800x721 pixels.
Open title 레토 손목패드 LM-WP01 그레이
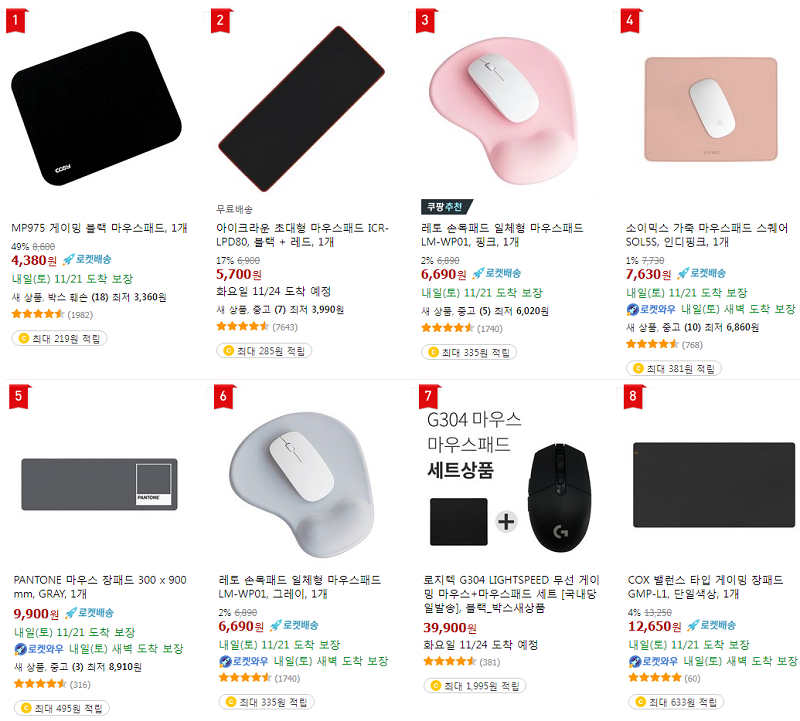(299, 587)
